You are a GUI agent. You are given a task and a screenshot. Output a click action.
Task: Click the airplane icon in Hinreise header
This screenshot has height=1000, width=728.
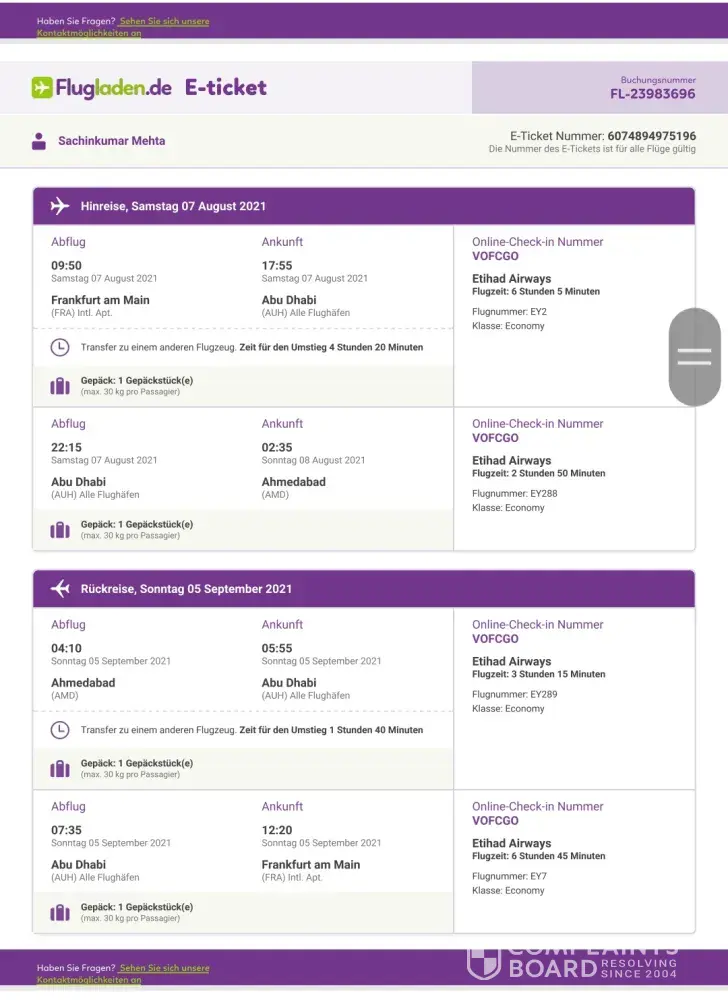click(x=60, y=206)
